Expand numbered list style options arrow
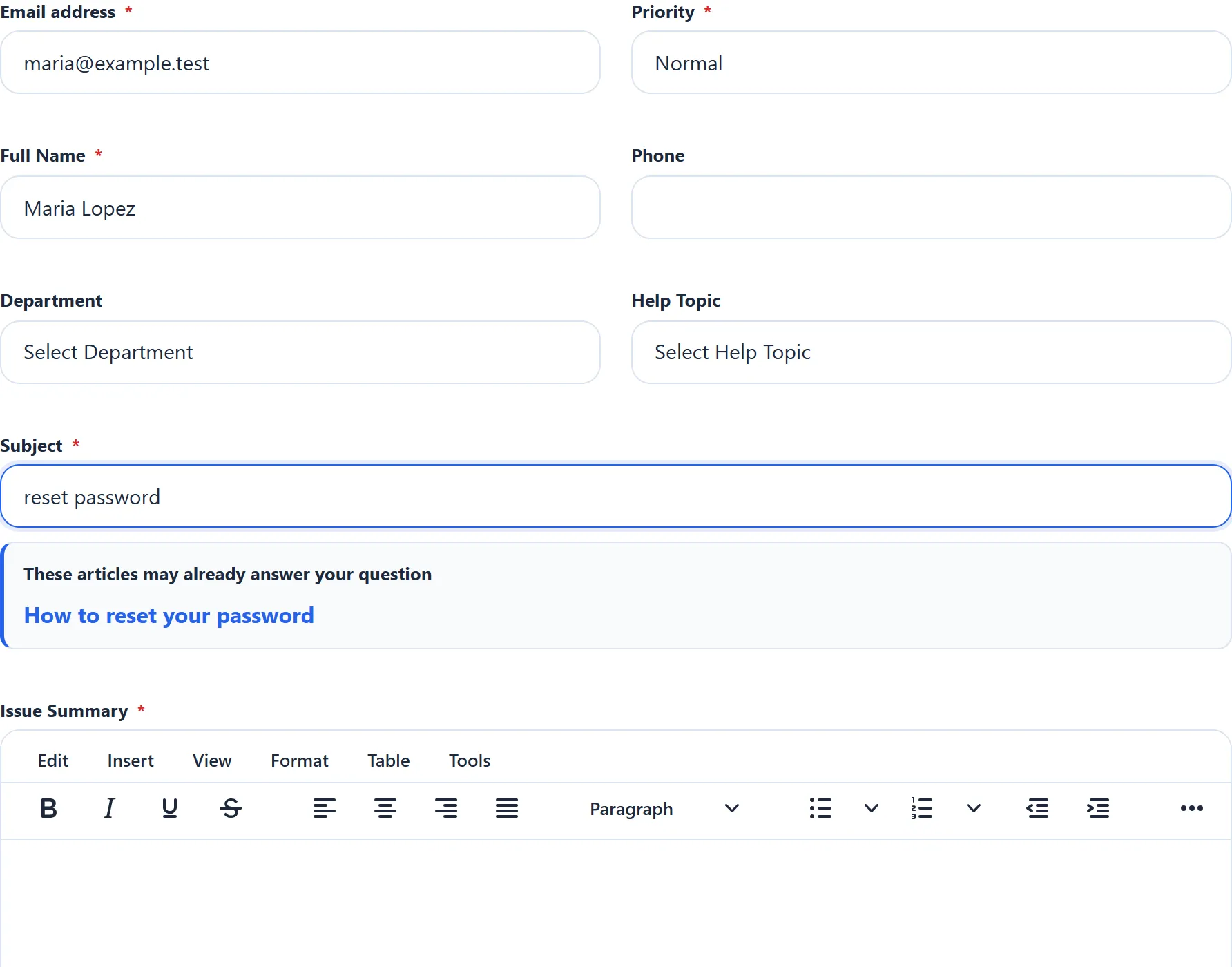The image size is (1232, 967). pyautogui.click(x=974, y=808)
